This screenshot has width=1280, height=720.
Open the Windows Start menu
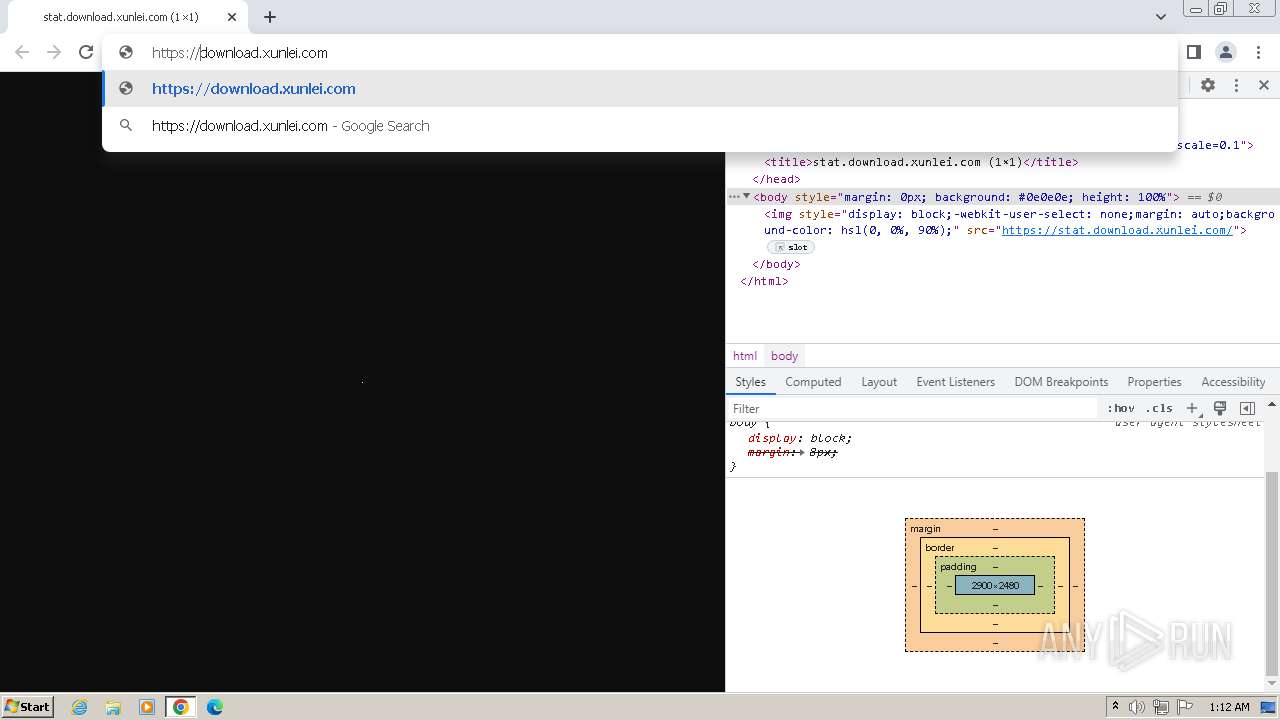point(28,707)
